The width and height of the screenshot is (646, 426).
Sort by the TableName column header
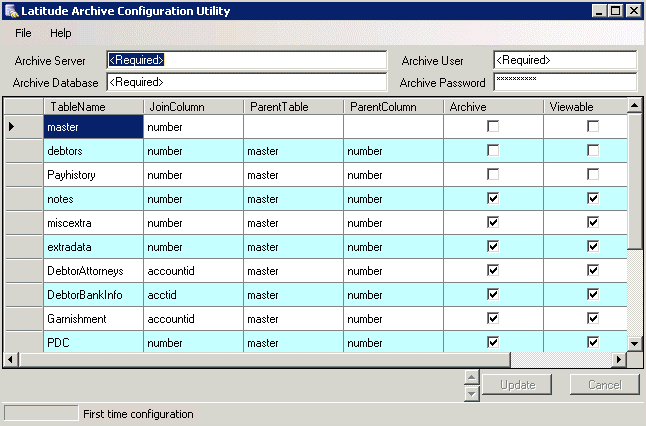[x=94, y=107]
